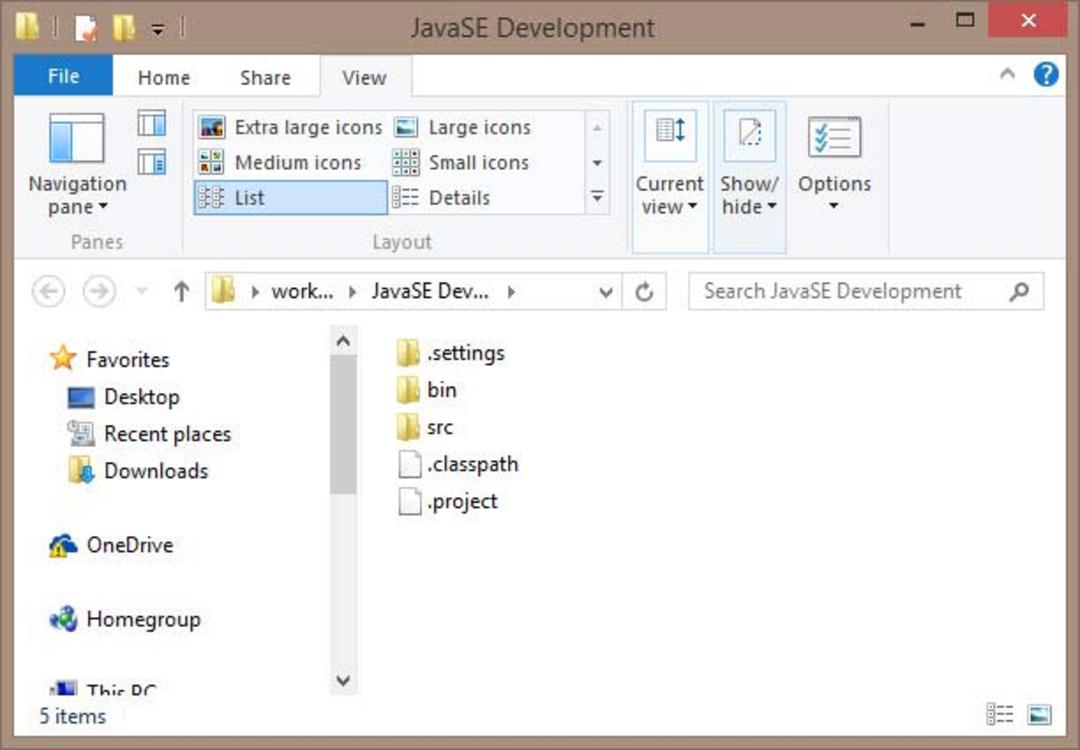Switch to large thumbnails view in status bar
This screenshot has width=1080, height=750.
click(1039, 715)
